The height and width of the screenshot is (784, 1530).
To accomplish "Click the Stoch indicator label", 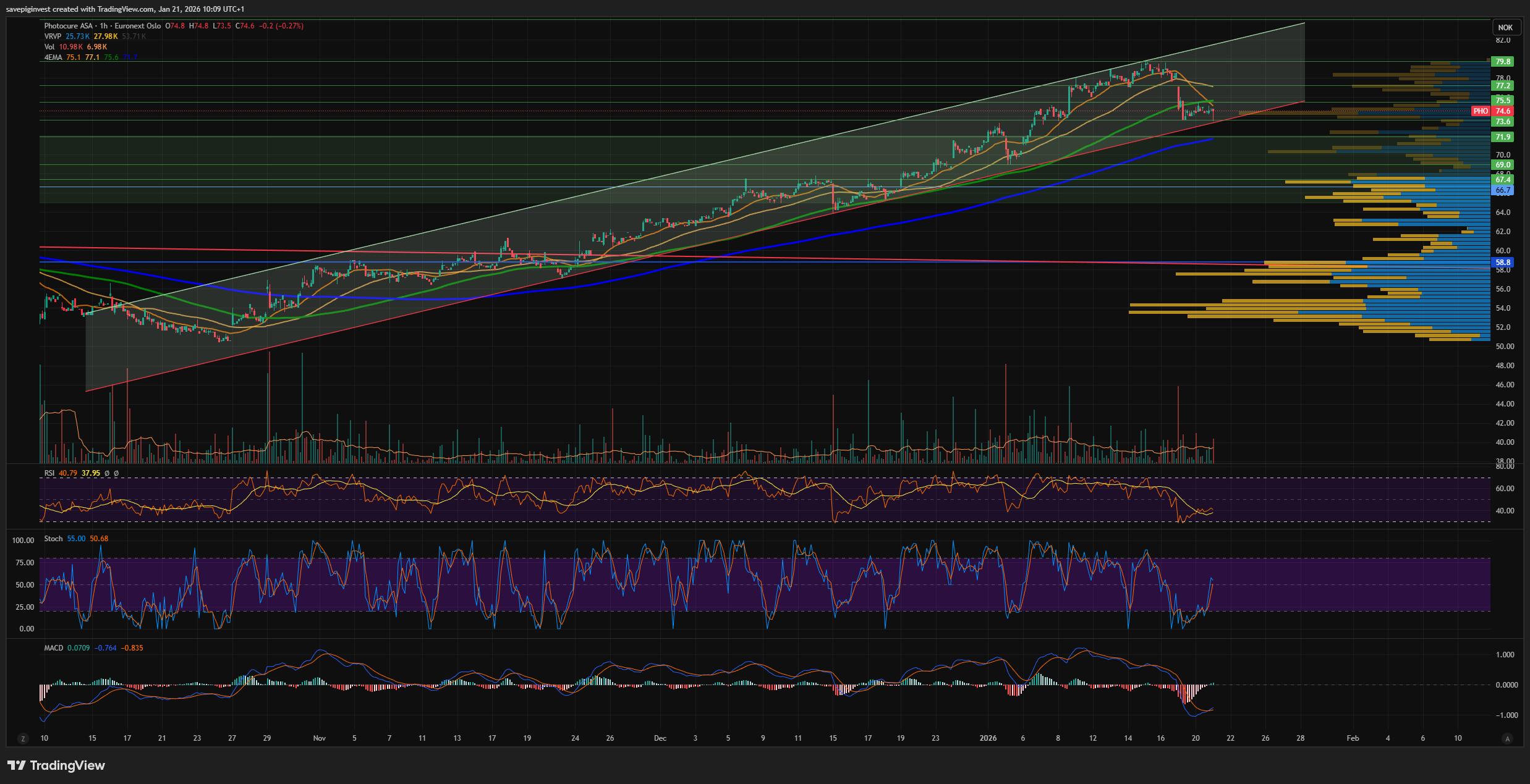I will point(53,539).
